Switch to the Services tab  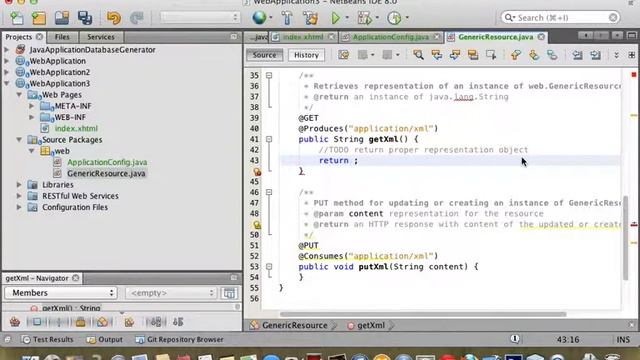click(x=101, y=37)
